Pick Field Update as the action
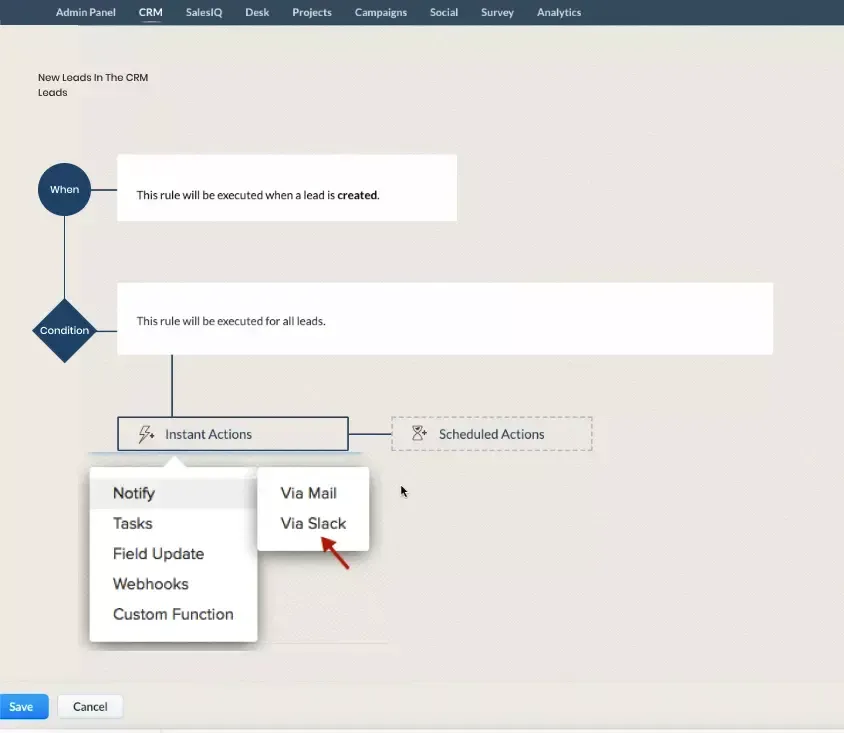Image resolution: width=844 pixels, height=733 pixels. pos(158,553)
